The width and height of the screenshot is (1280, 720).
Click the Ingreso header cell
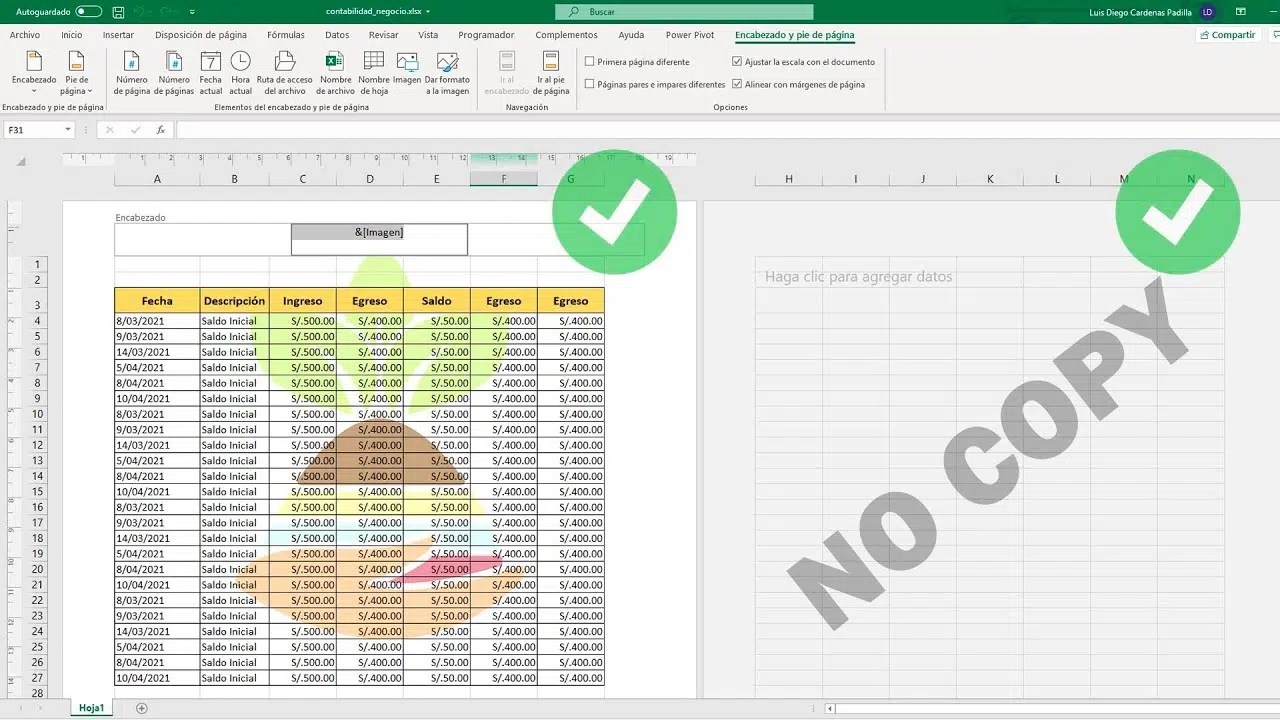[303, 301]
